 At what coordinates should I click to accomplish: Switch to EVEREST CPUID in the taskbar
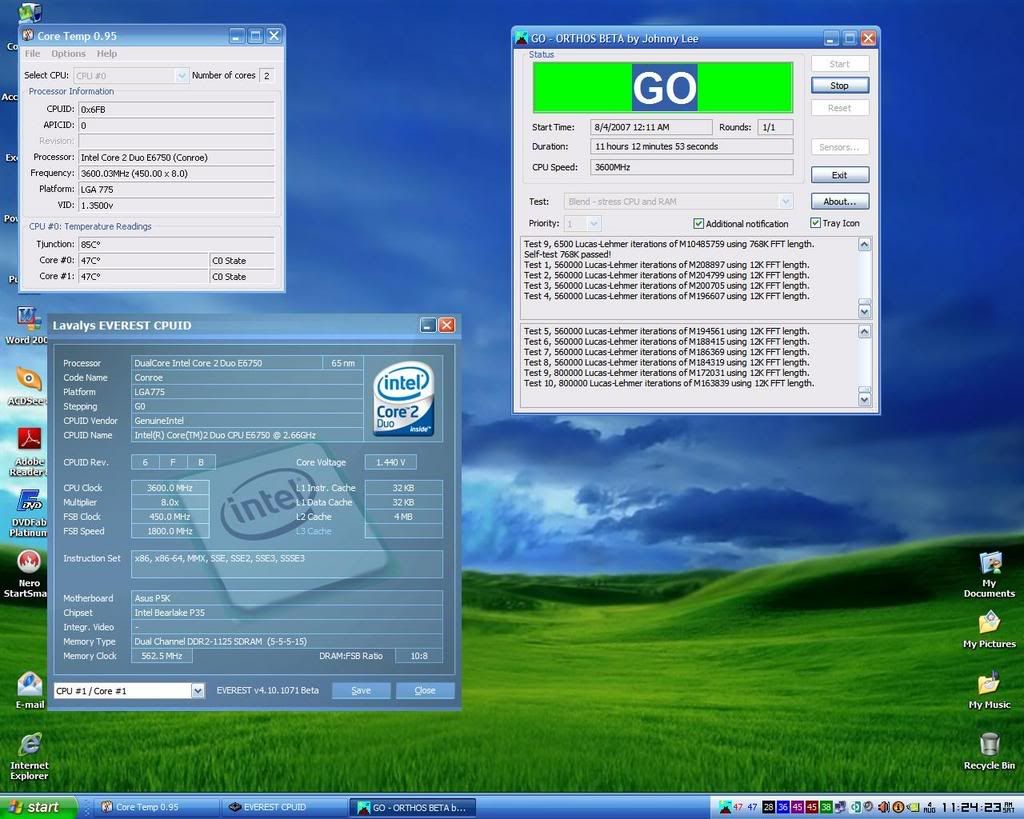pos(283,807)
